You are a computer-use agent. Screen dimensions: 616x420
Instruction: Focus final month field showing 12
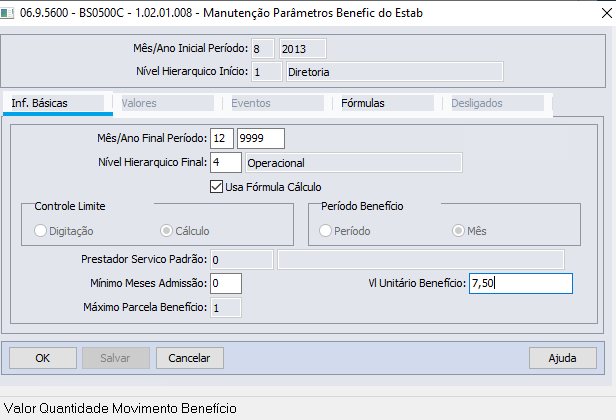222,138
